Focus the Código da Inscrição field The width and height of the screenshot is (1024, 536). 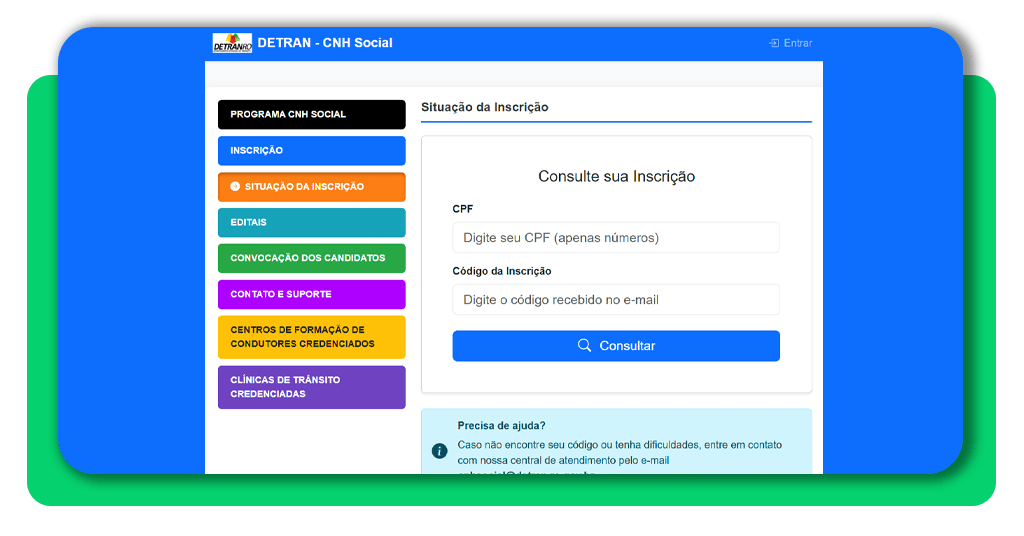pyautogui.click(x=616, y=300)
